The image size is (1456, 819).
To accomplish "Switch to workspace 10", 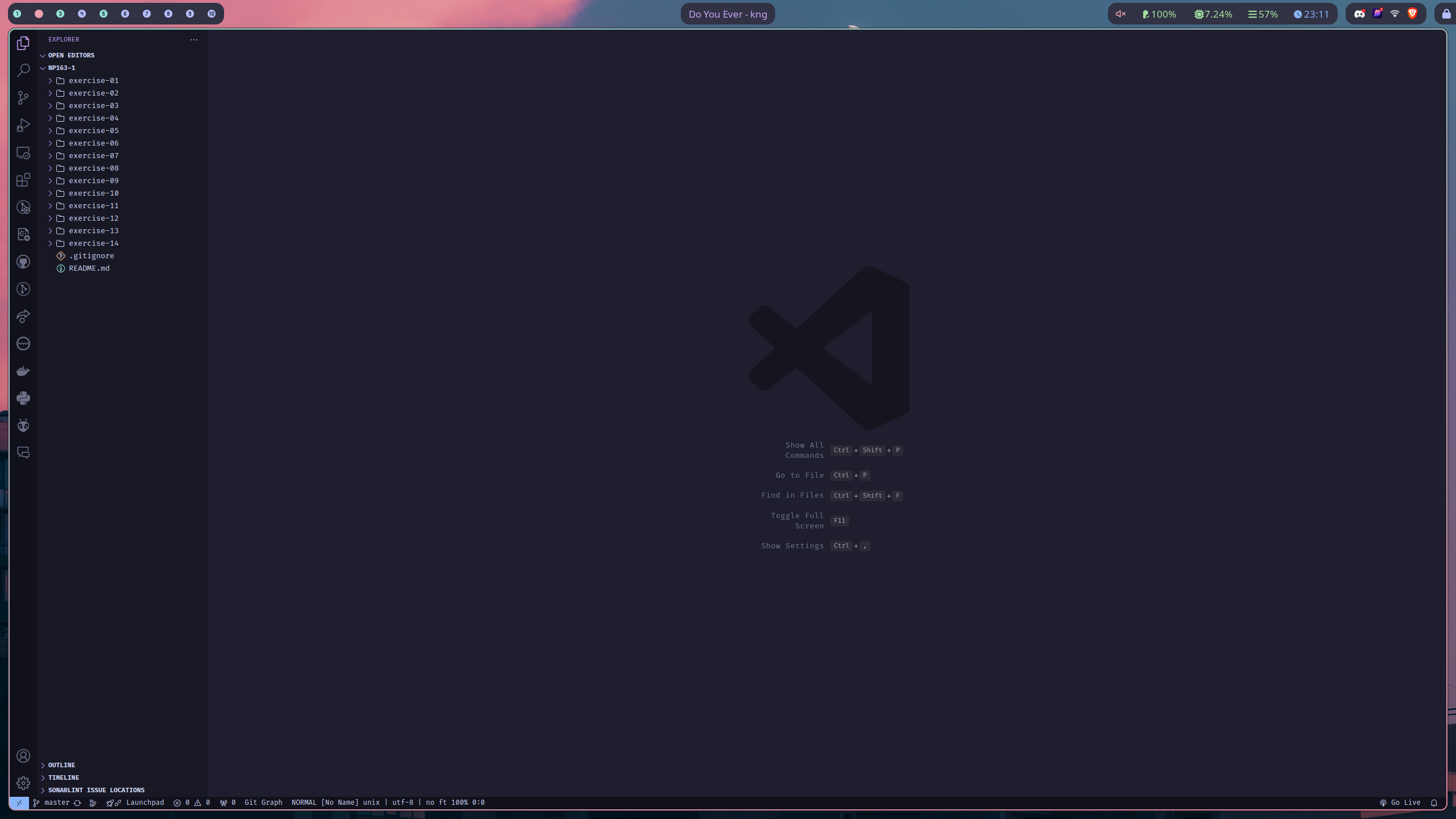I will [x=212, y=14].
